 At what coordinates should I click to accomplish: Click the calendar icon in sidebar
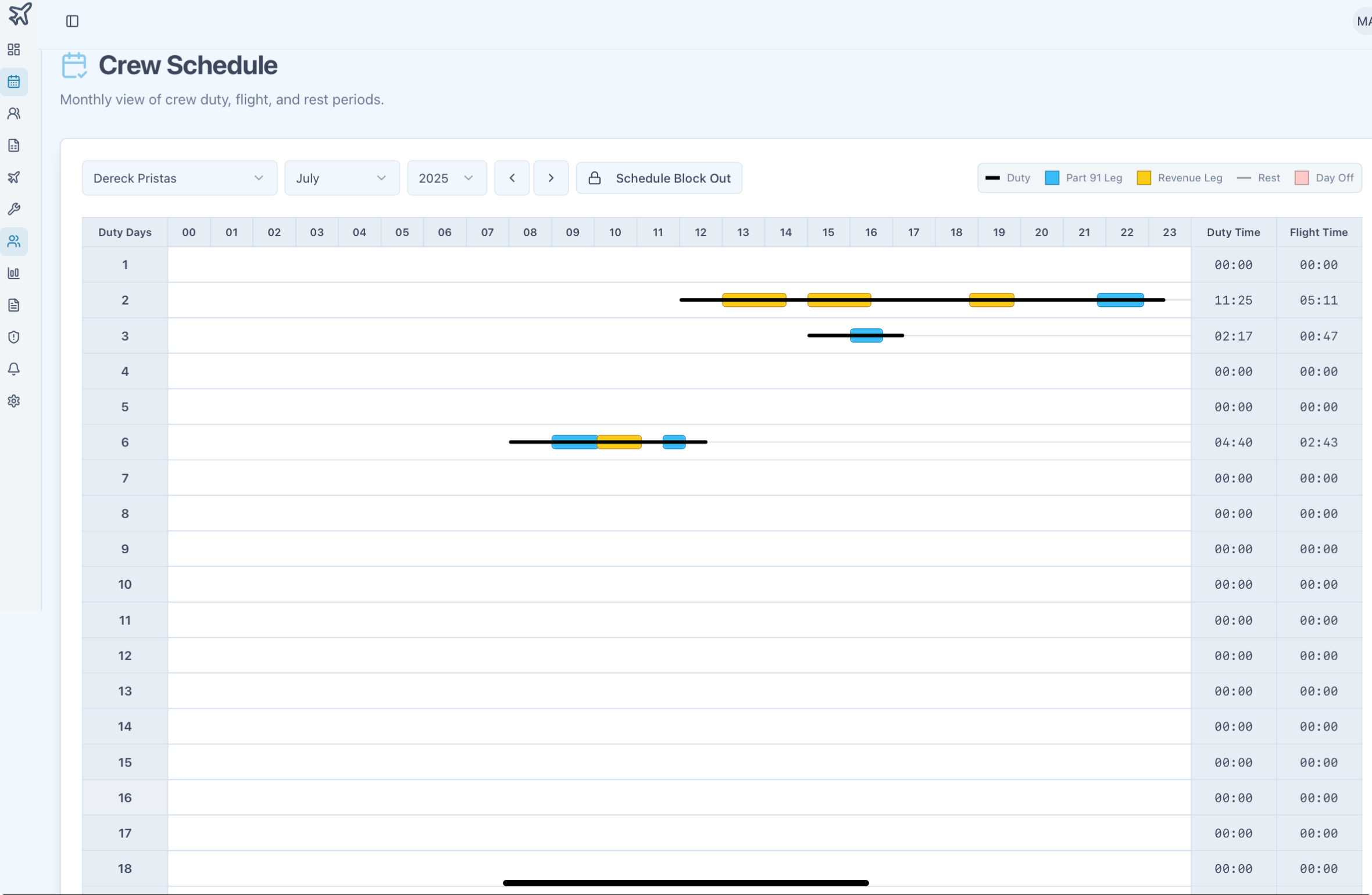pyautogui.click(x=14, y=82)
